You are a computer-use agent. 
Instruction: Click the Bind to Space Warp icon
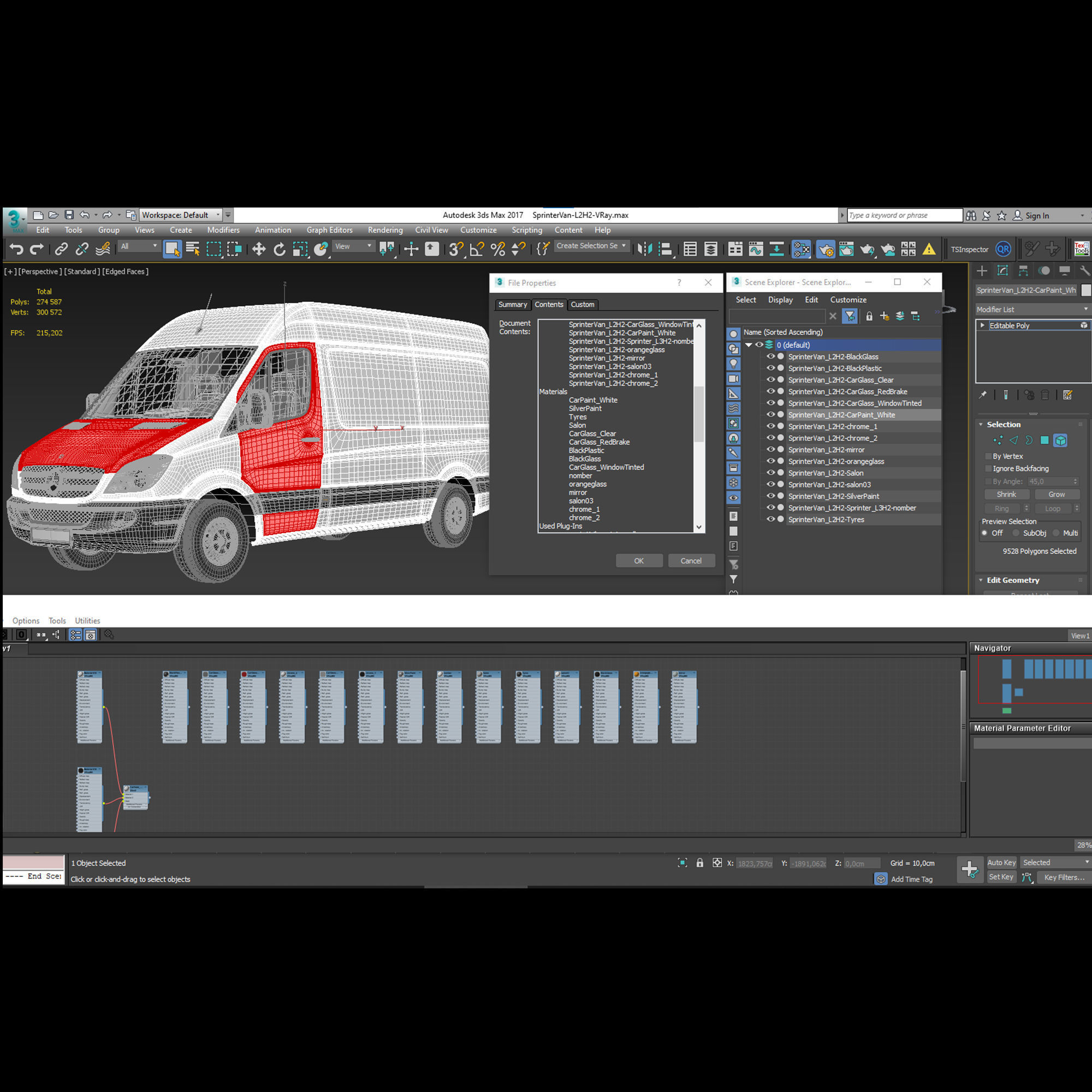(x=103, y=250)
